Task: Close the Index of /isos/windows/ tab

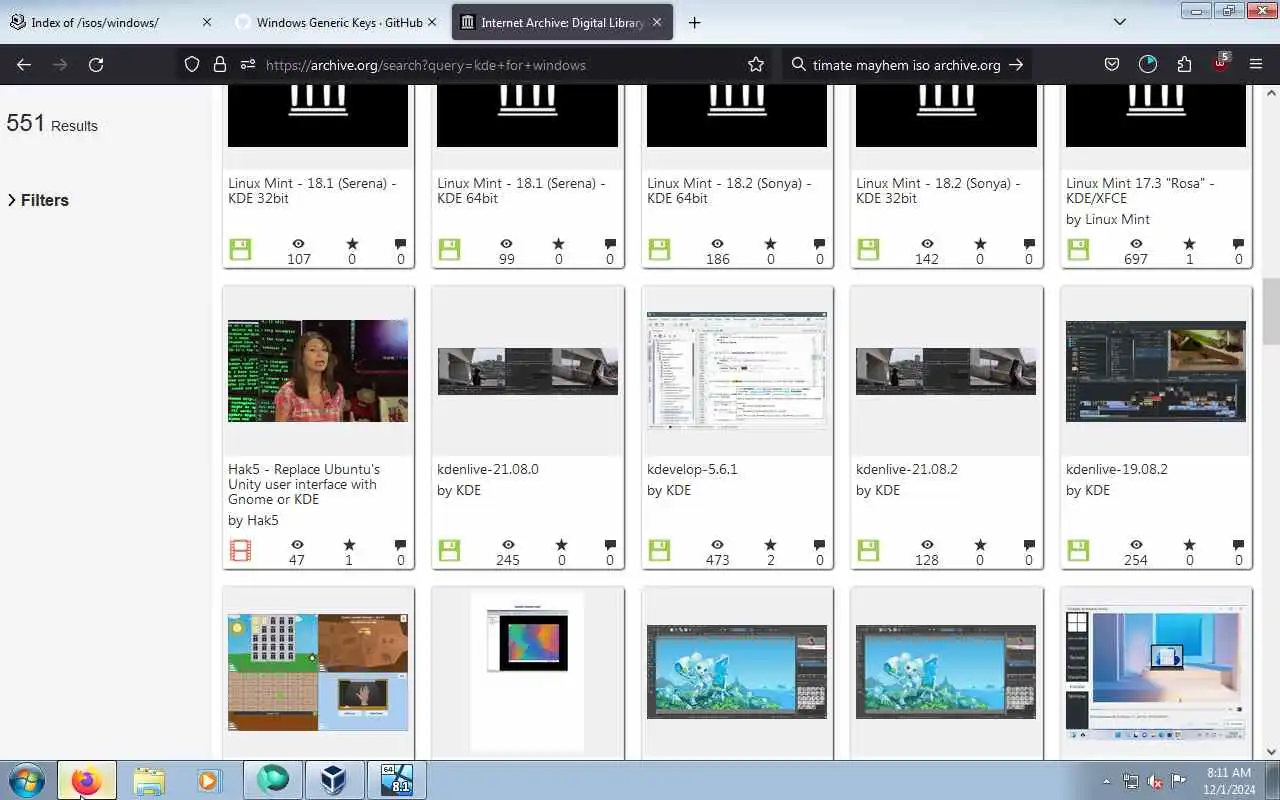Action: pos(207,22)
